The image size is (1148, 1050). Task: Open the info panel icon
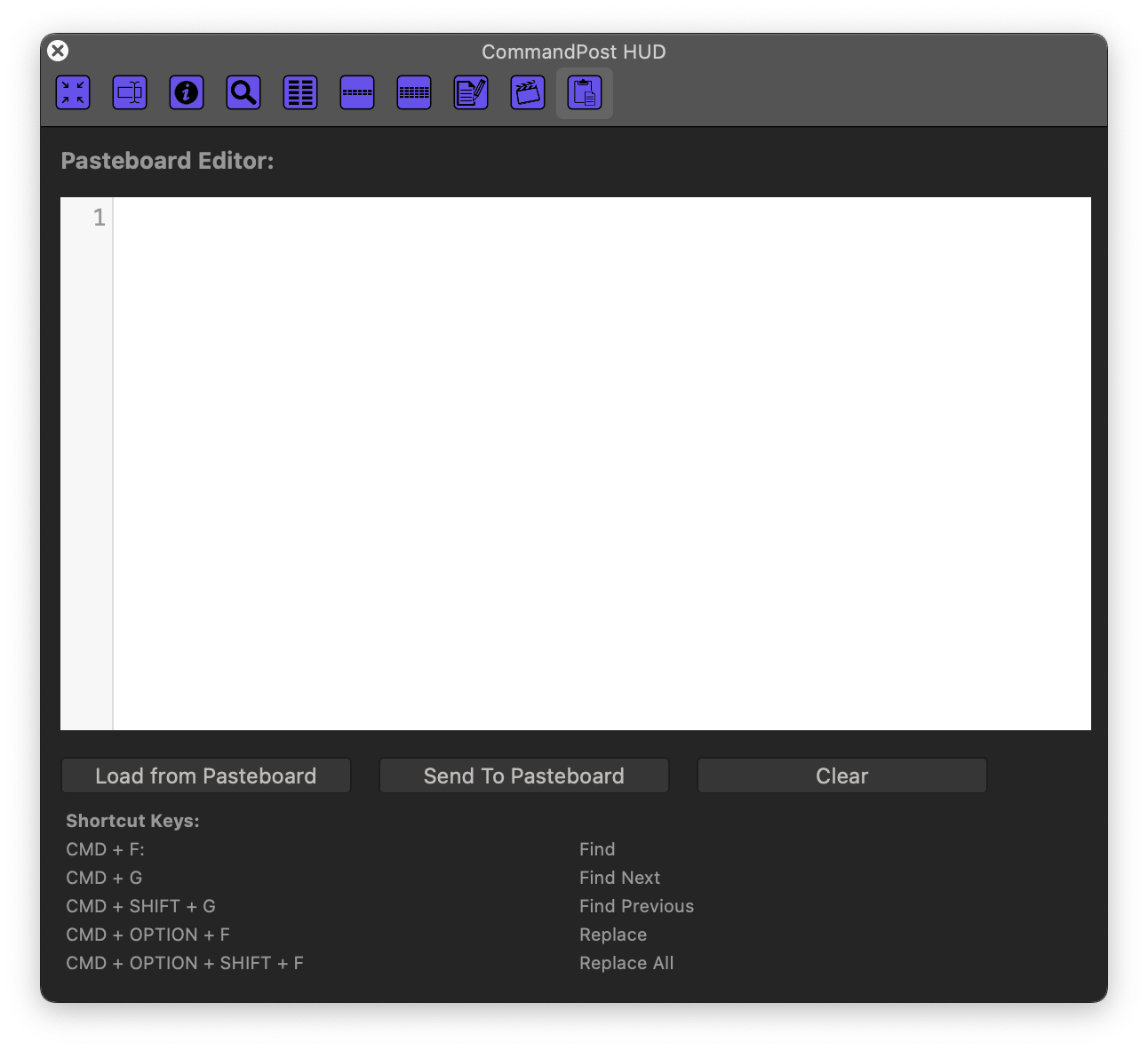[x=187, y=92]
